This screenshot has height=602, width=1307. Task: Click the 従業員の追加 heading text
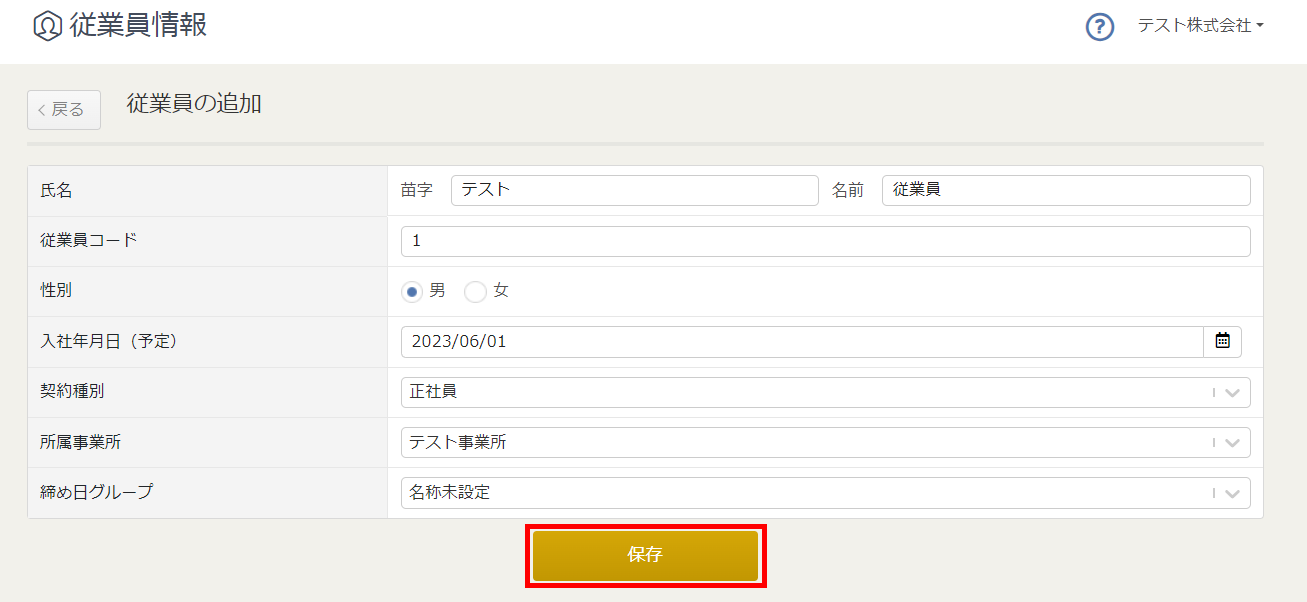click(x=194, y=103)
